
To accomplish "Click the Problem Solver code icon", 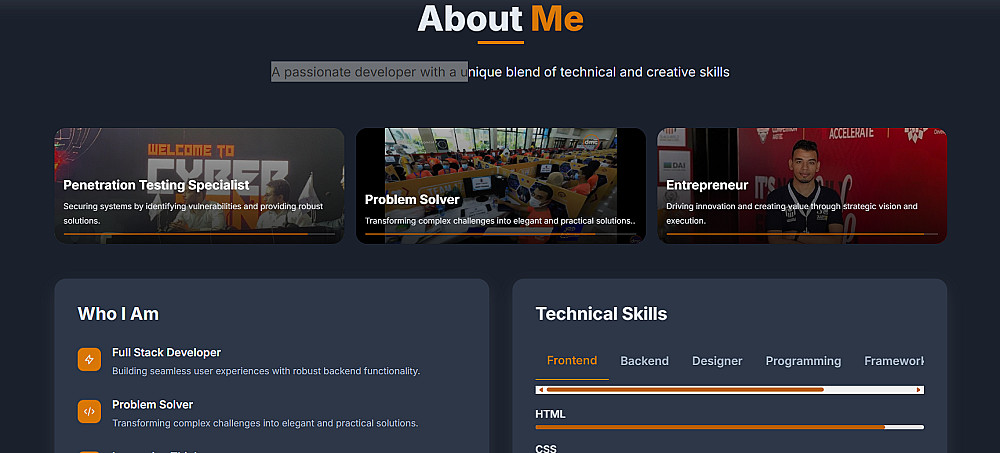I will (89, 410).
